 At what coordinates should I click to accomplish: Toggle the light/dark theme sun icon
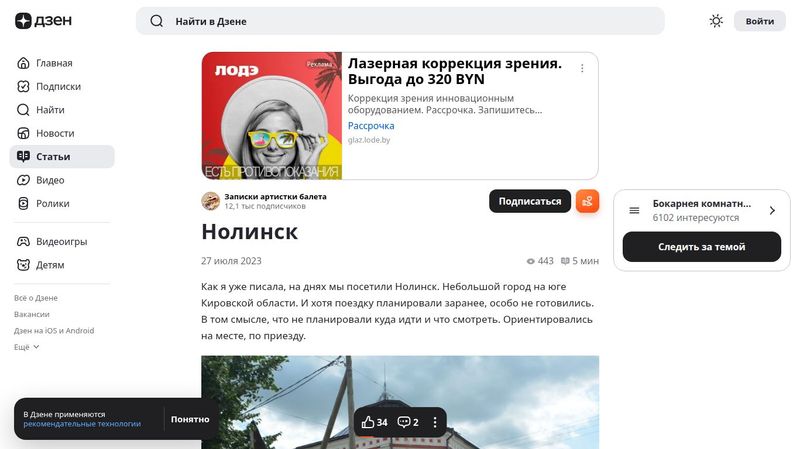716,21
